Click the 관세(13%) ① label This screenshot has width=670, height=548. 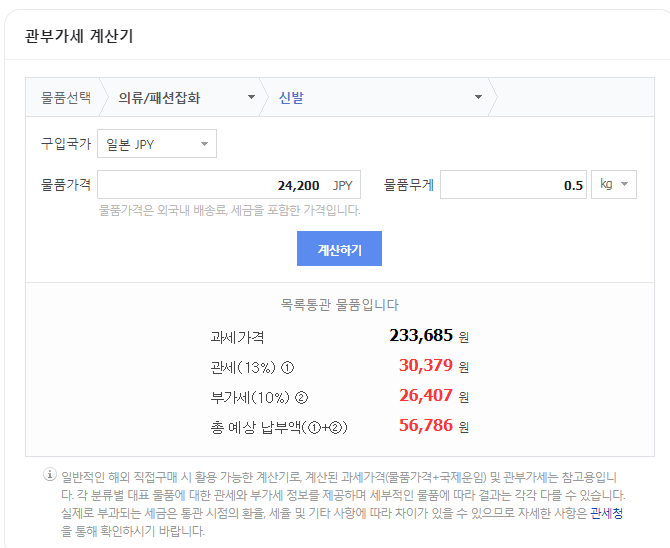coord(252,368)
